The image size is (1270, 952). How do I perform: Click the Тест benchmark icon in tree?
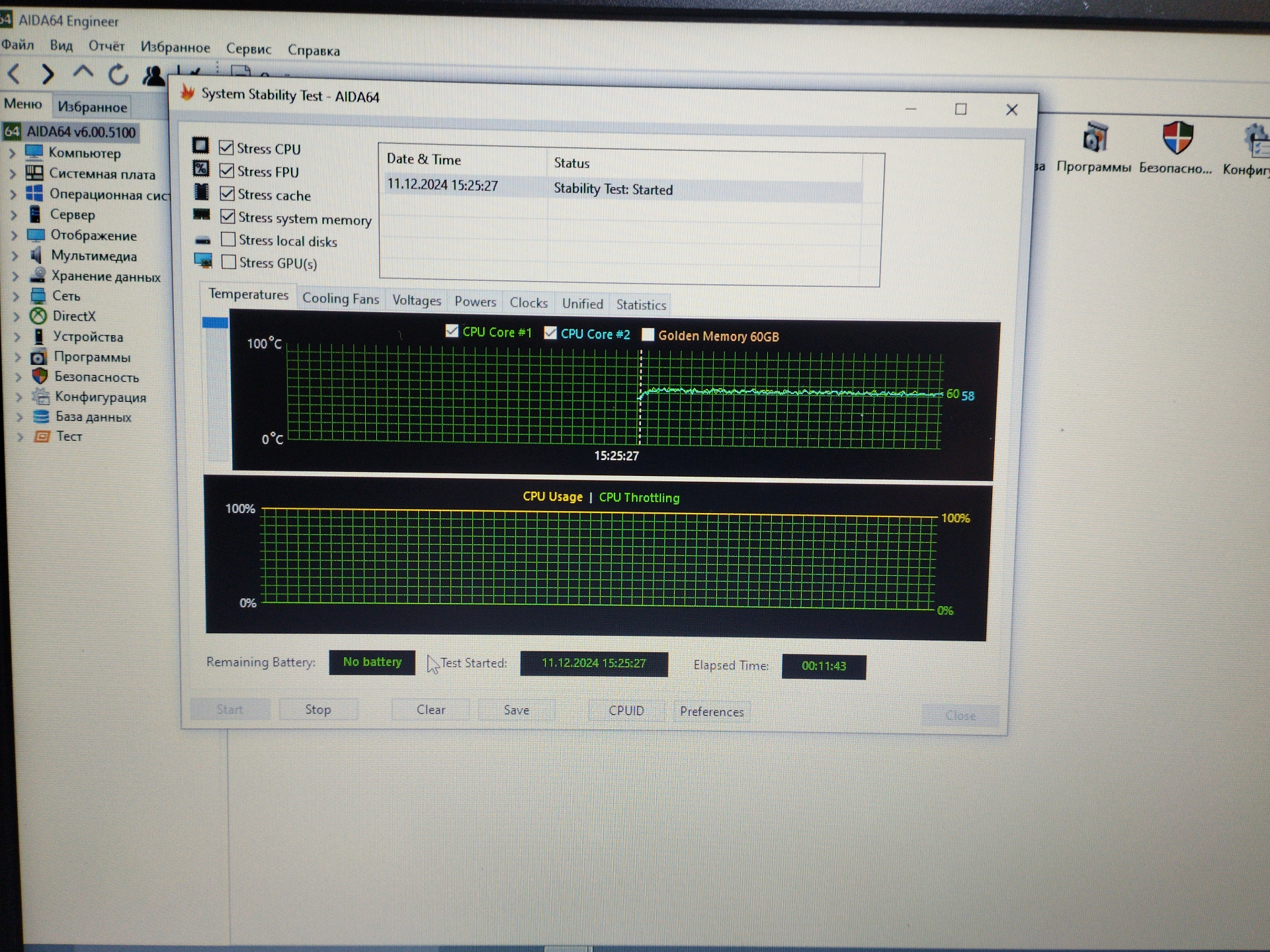(42, 436)
